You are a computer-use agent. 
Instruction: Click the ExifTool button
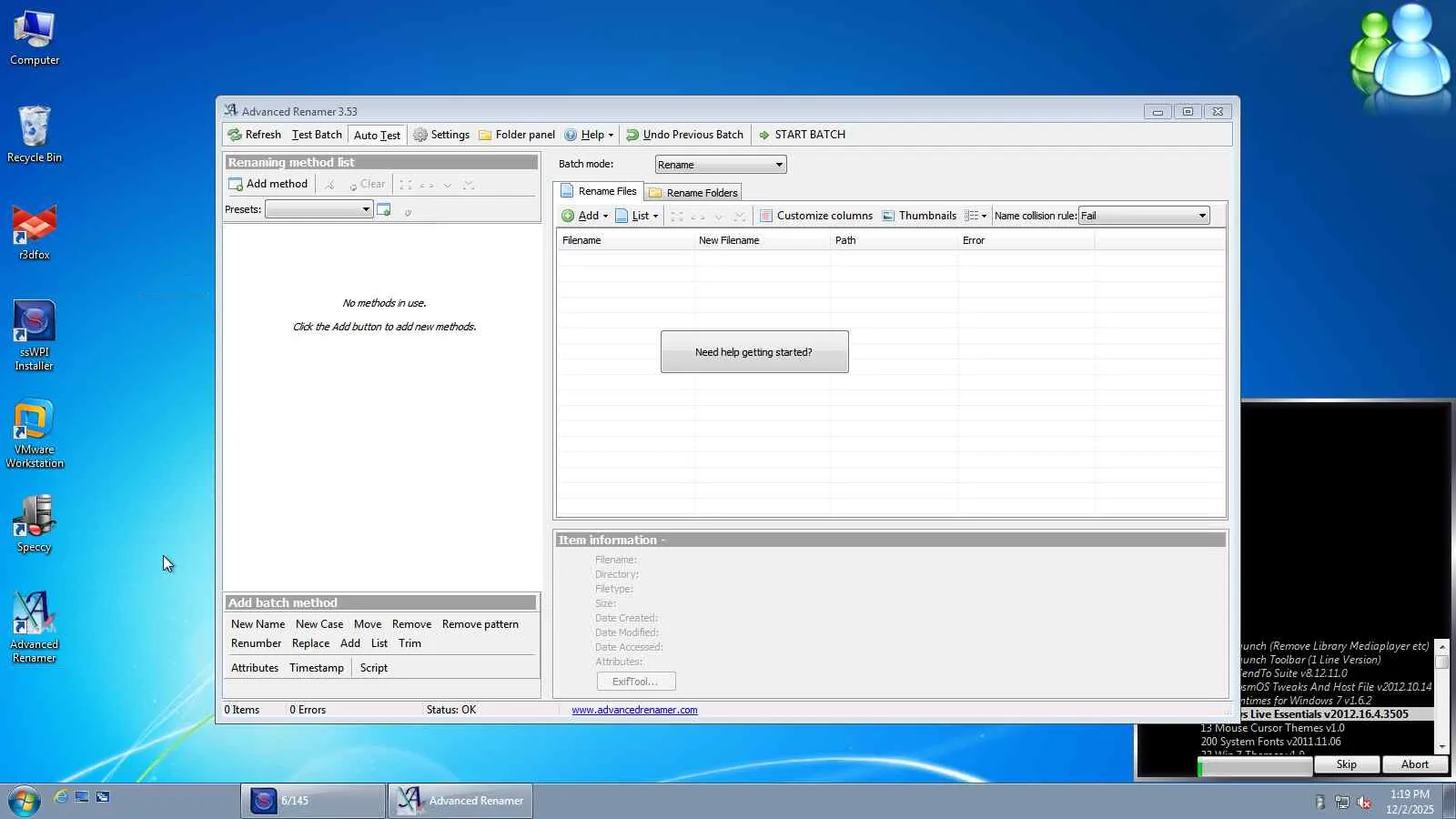pos(636,682)
